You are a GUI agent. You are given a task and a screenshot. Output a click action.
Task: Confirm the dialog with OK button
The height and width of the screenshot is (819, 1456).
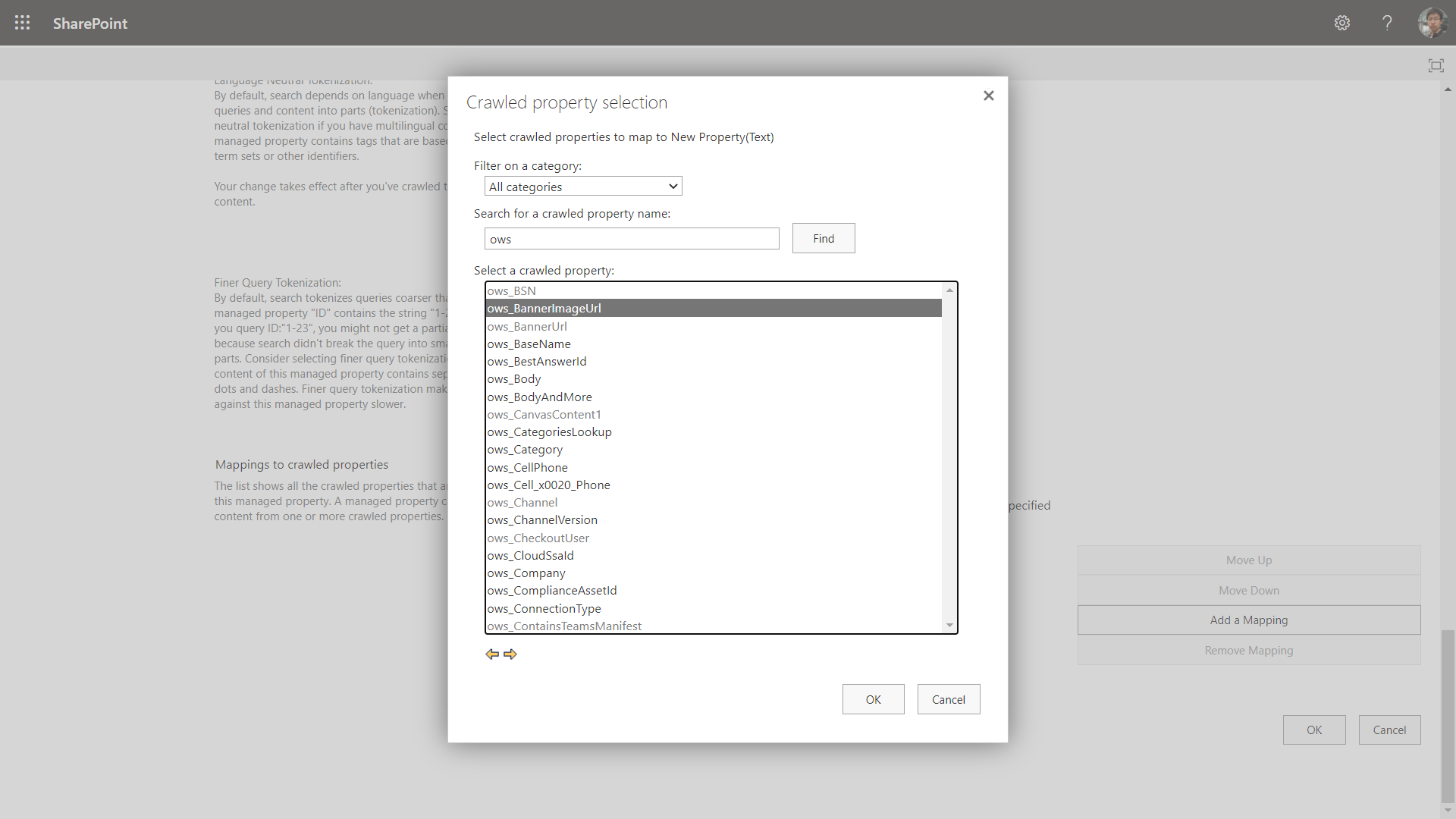[873, 699]
